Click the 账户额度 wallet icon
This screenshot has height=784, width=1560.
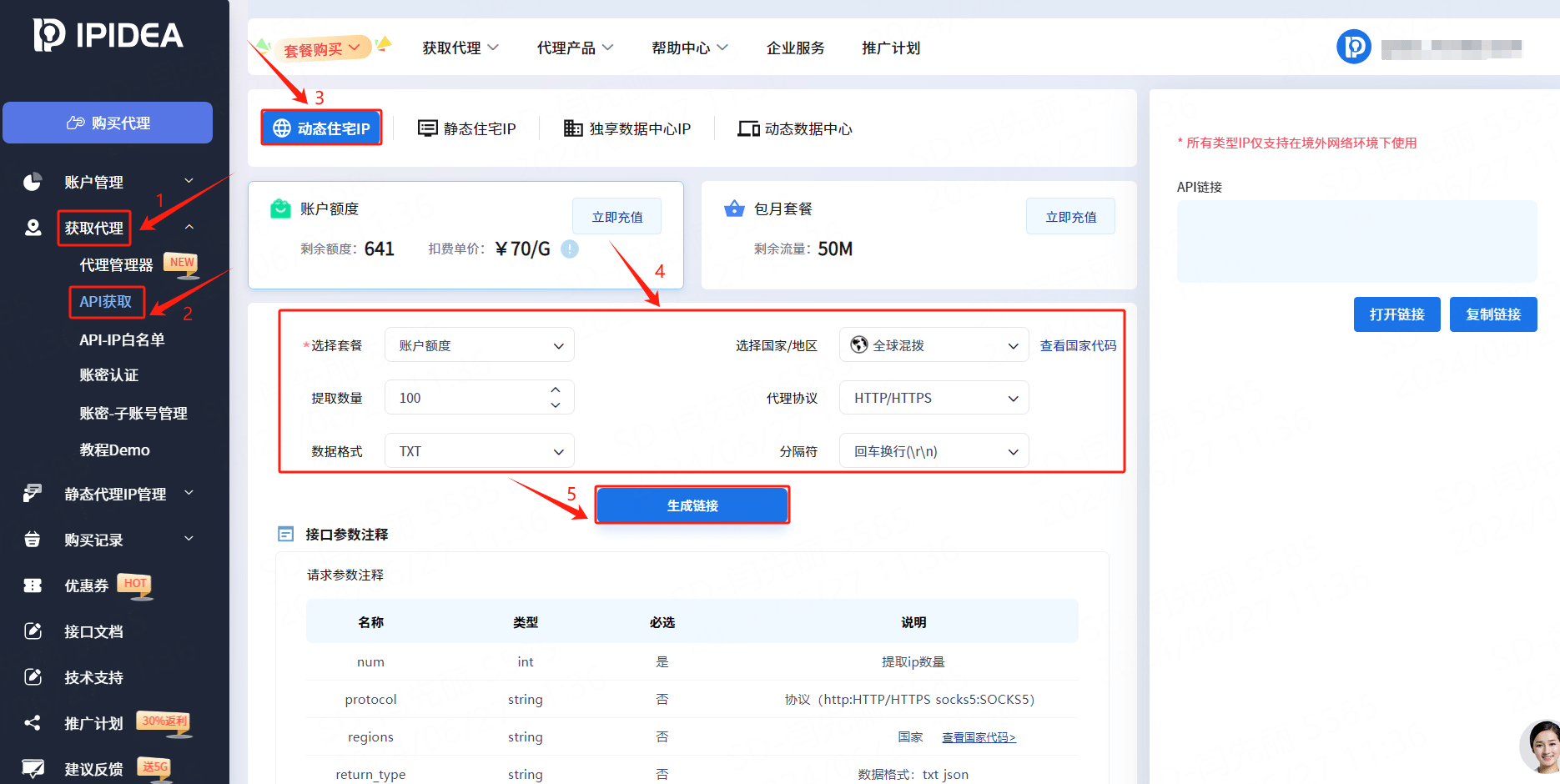(280, 209)
